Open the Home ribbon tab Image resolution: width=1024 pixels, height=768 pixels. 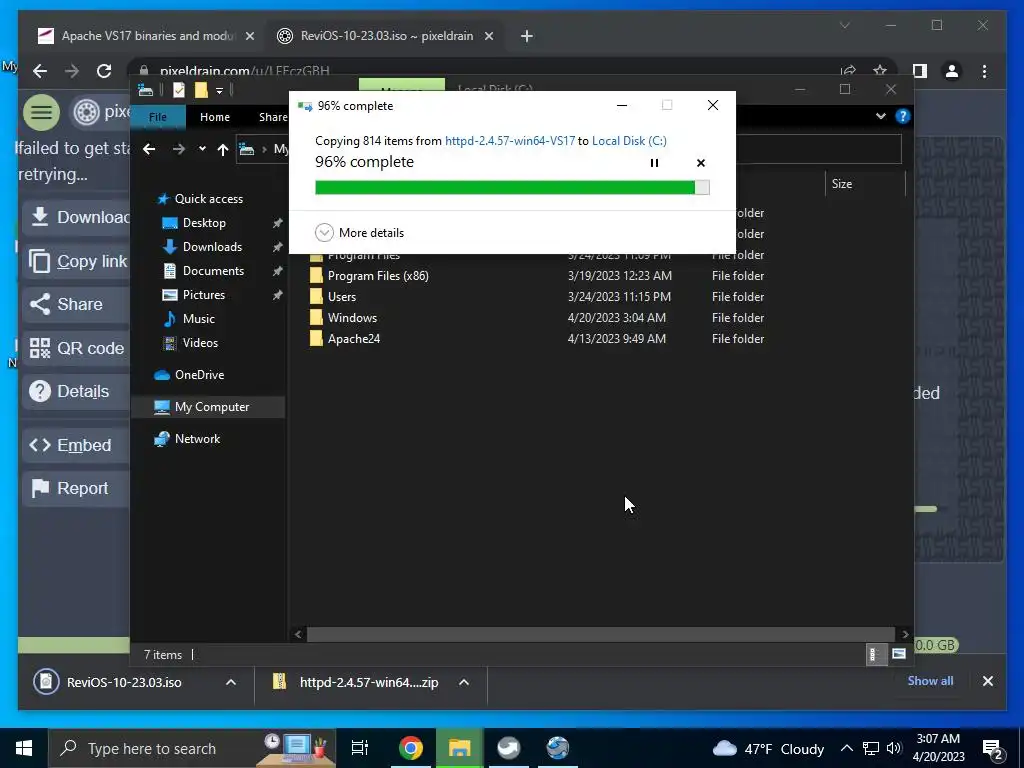[x=215, y=117]
